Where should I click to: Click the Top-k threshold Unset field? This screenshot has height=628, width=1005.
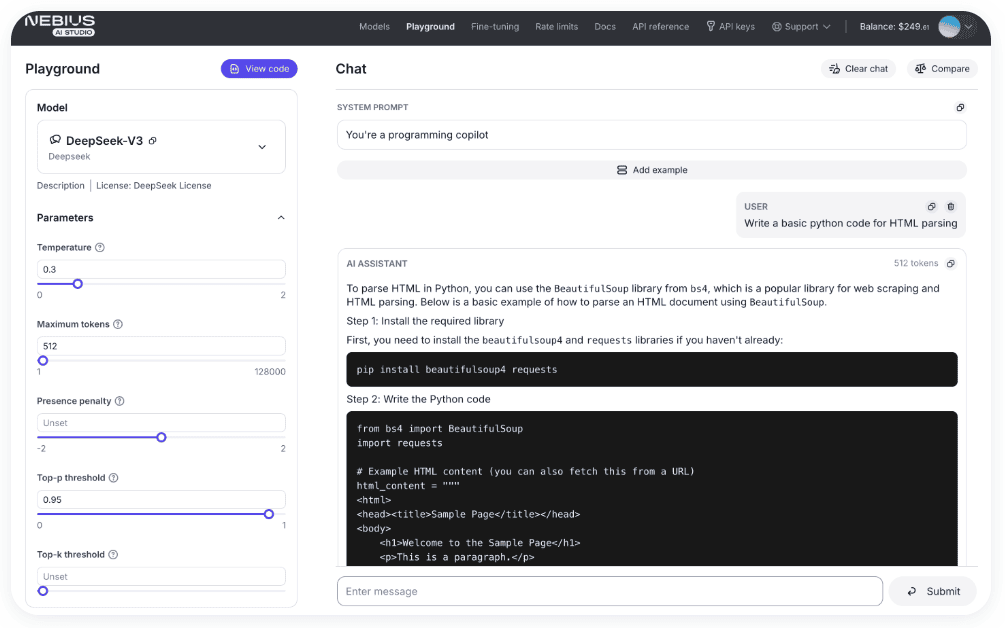point(162,577)
